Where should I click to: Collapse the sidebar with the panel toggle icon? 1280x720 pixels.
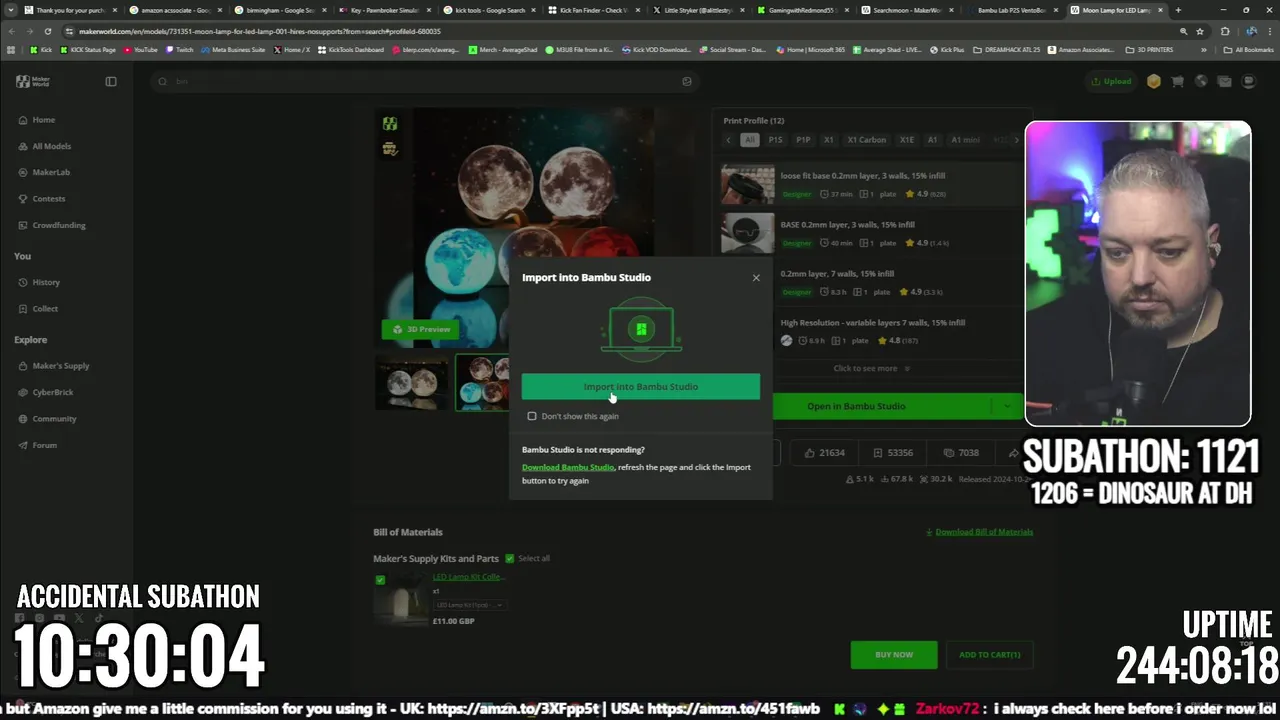(111, 82)
